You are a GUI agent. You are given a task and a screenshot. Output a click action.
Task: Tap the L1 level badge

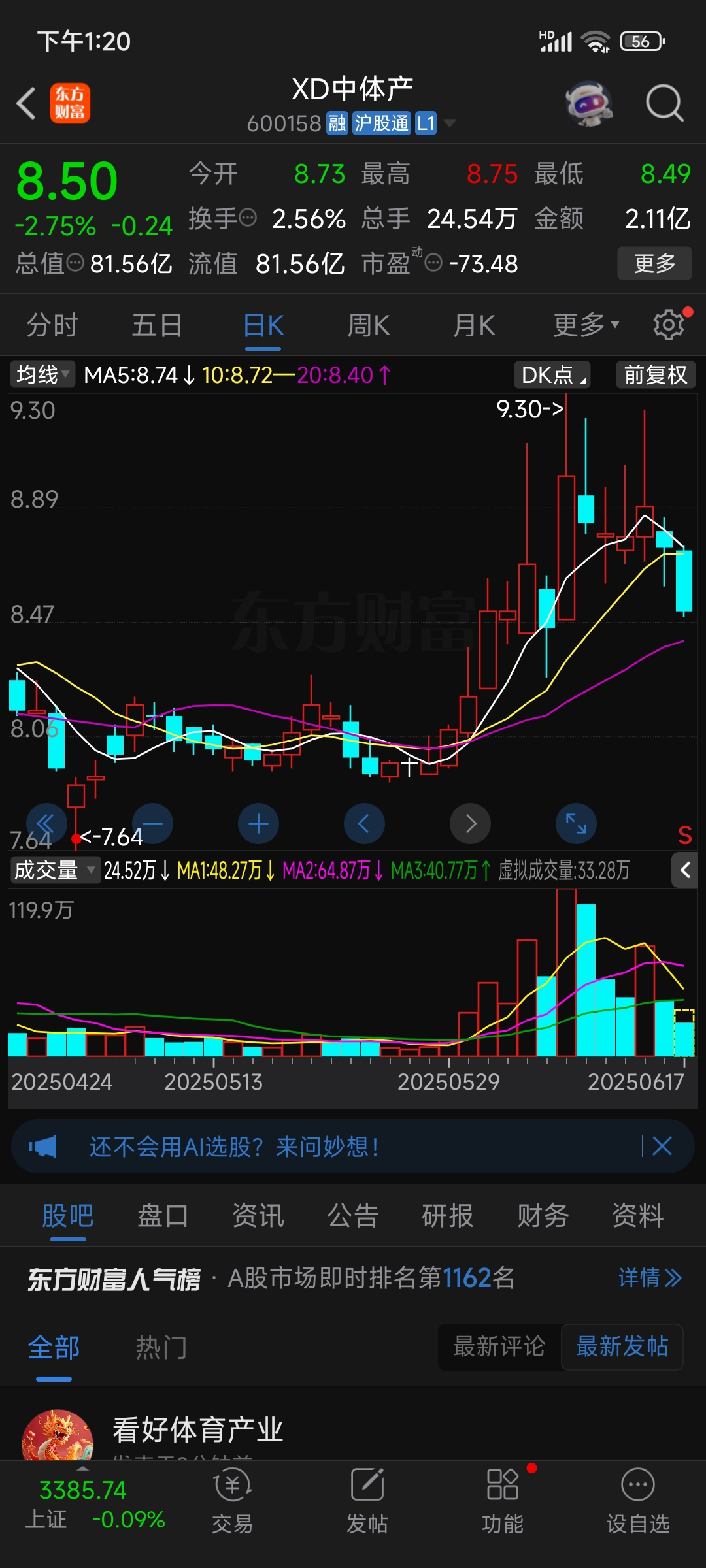[x=426, y=123]
